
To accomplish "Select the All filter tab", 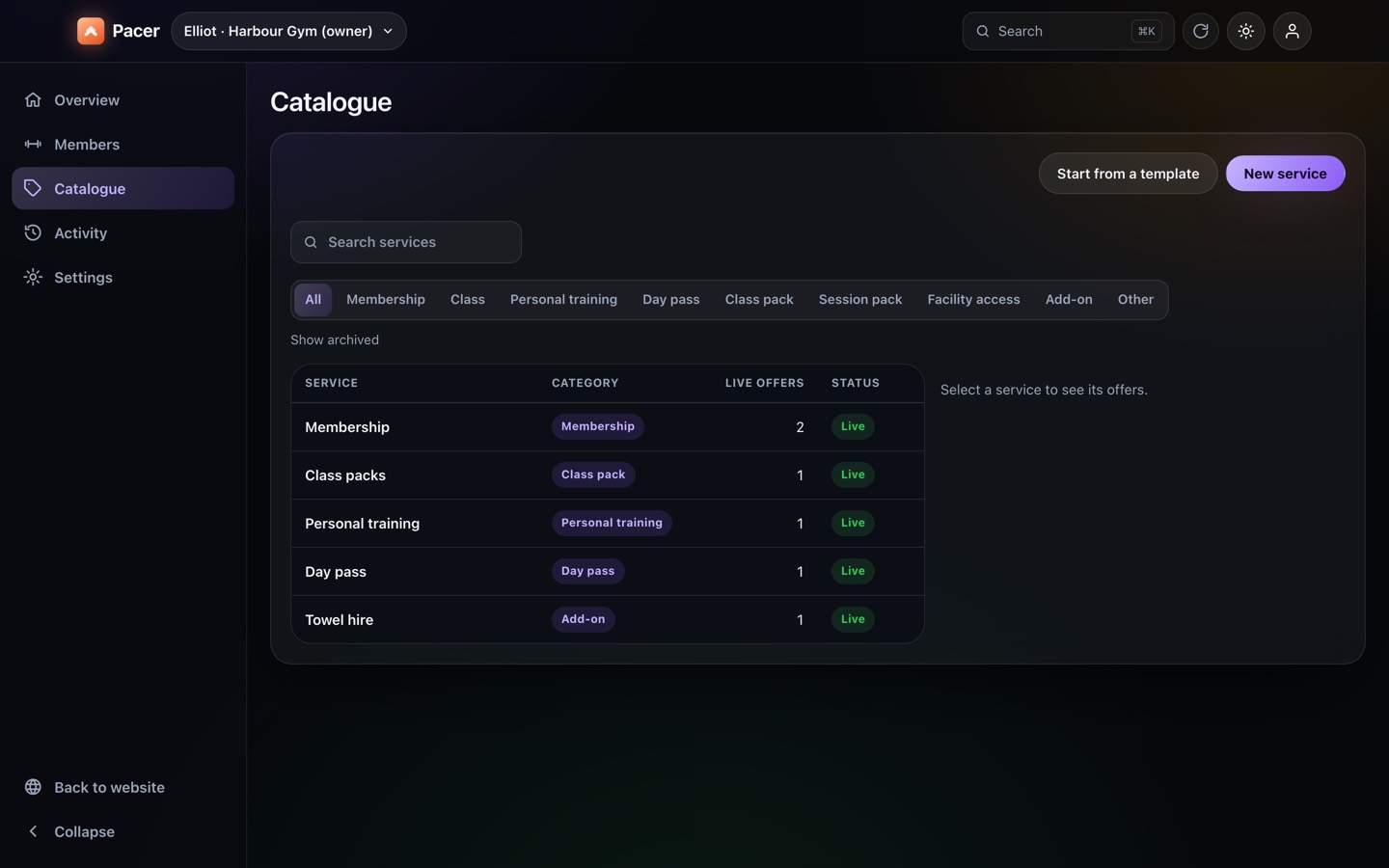I will pos(313,300).
